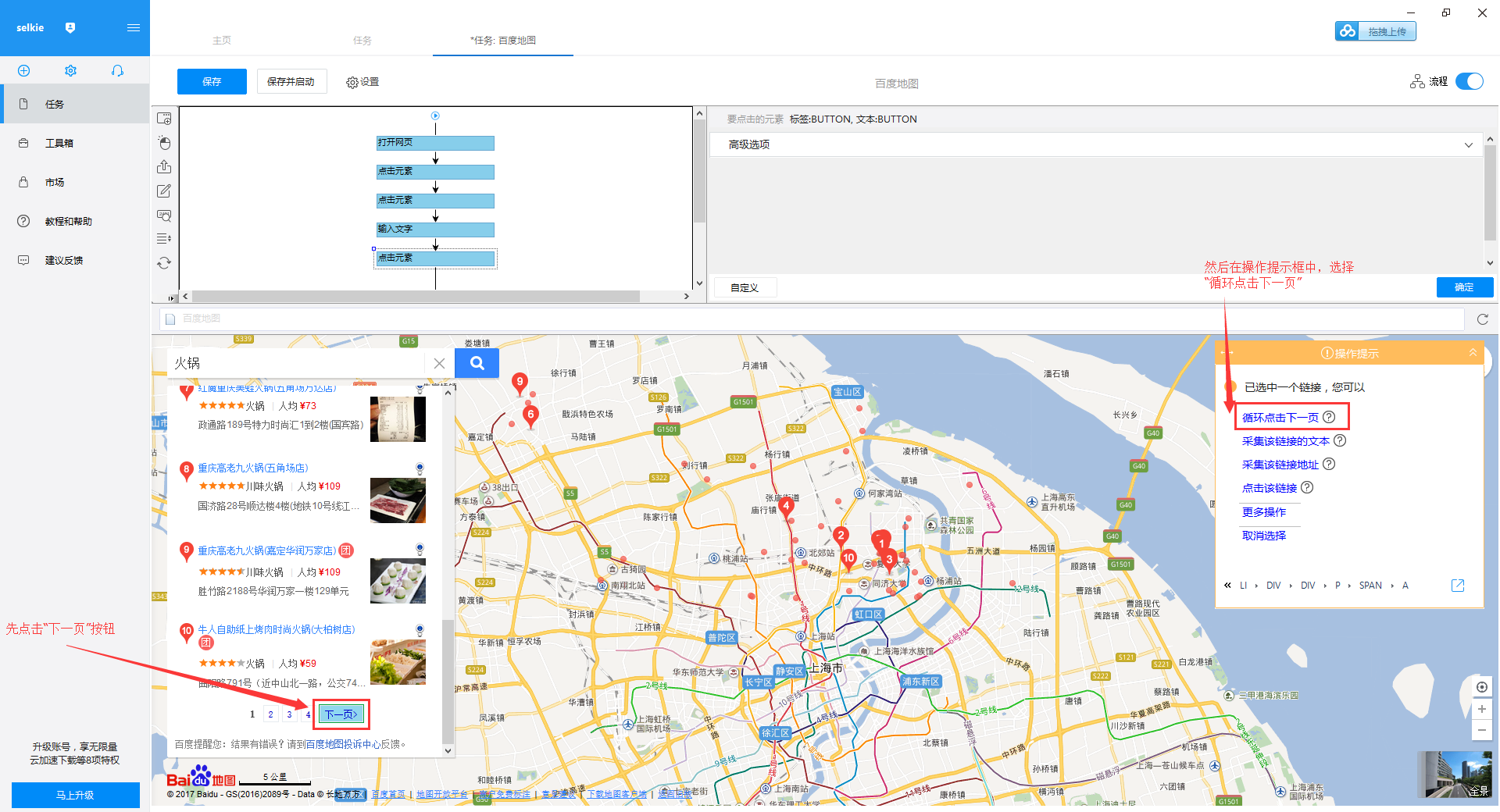Click the blue map search magnifier button

(477, 363)
